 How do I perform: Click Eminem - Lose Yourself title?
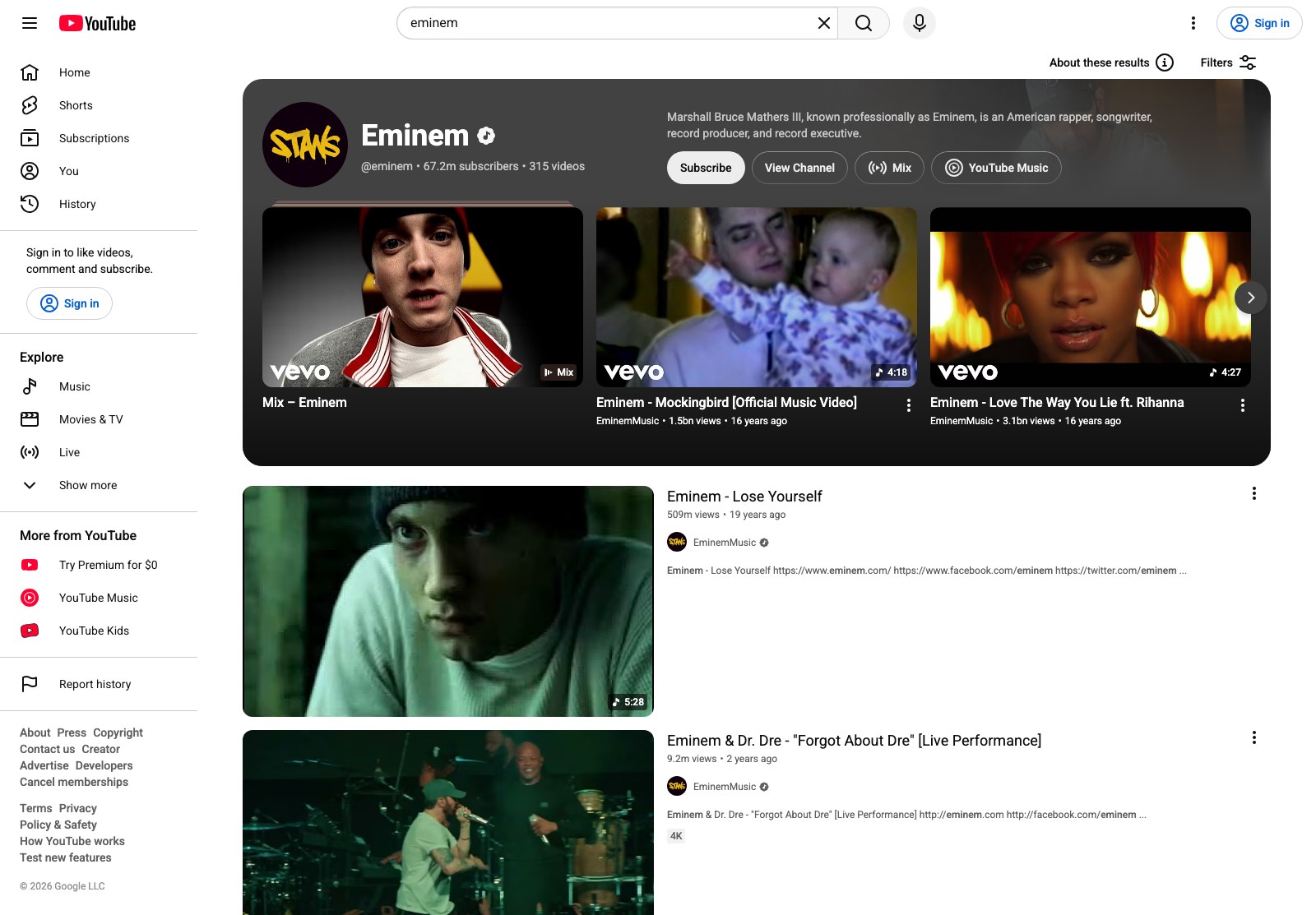(x=744, y=497)
